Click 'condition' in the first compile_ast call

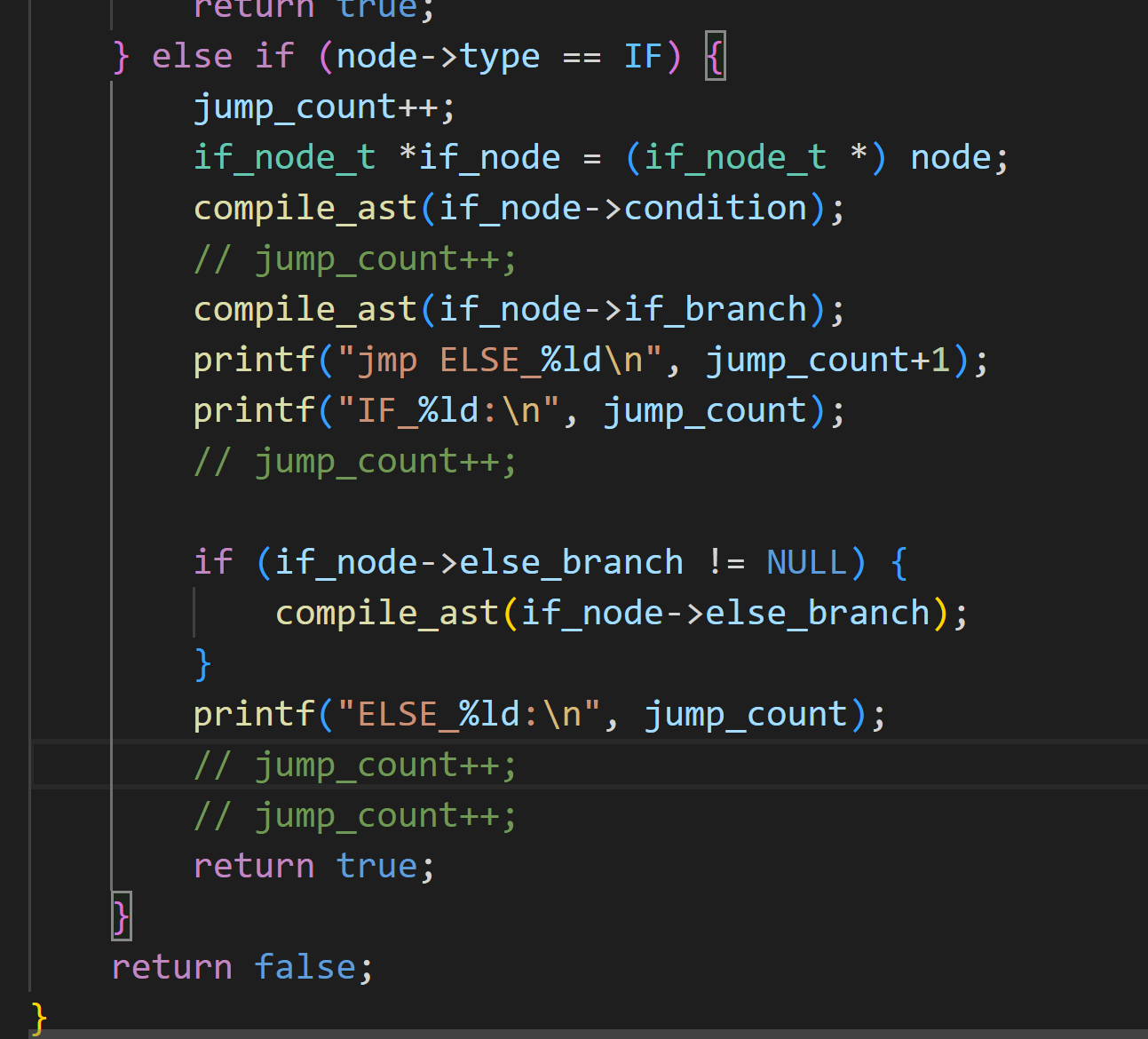point(716,209)
